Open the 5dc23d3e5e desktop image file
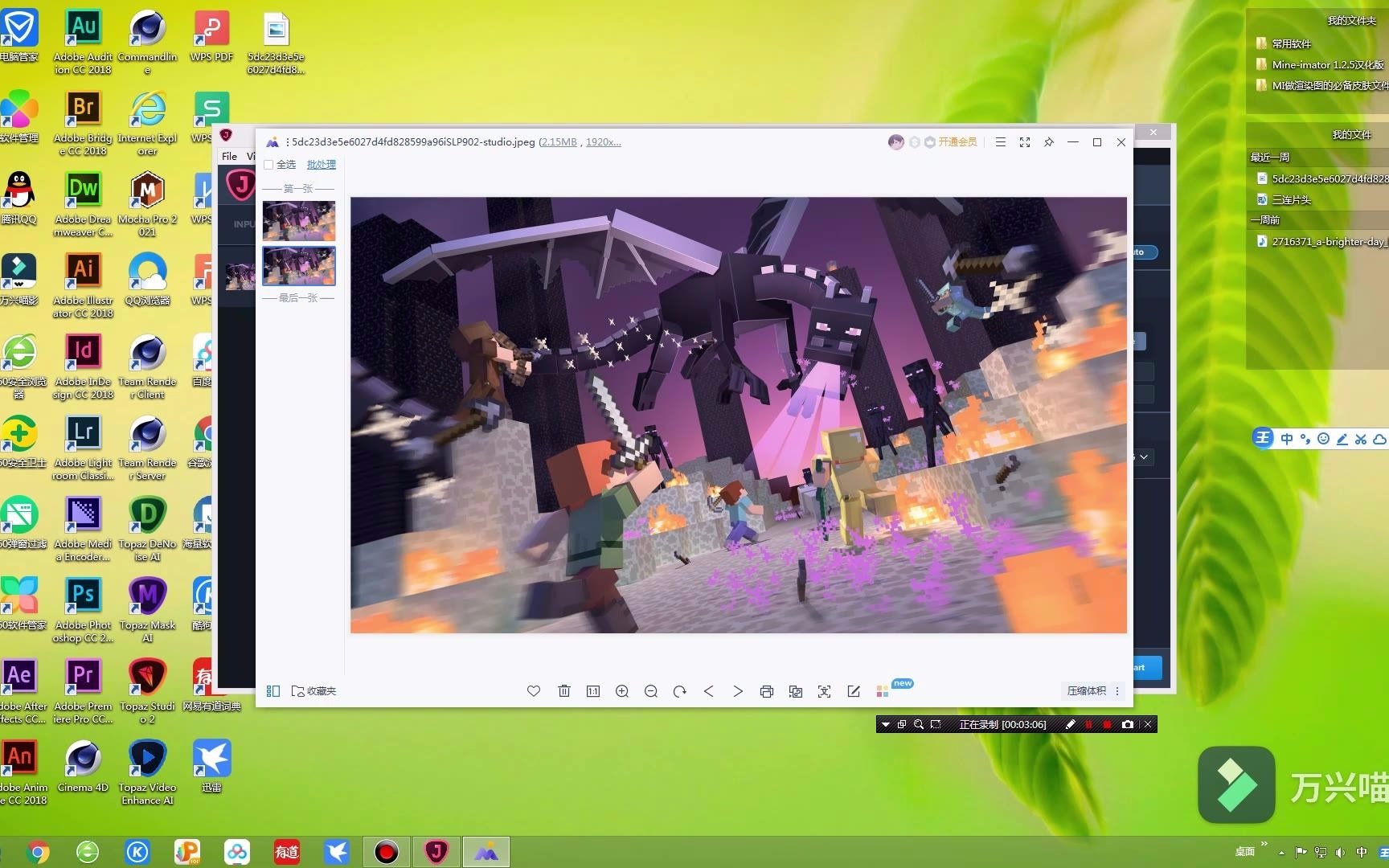 [x=276, y=42]
